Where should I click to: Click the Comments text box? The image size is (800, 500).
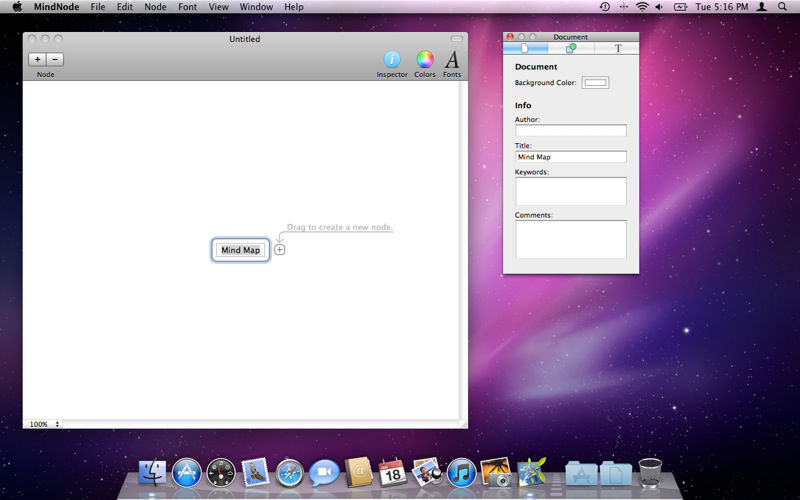(570, 239)
